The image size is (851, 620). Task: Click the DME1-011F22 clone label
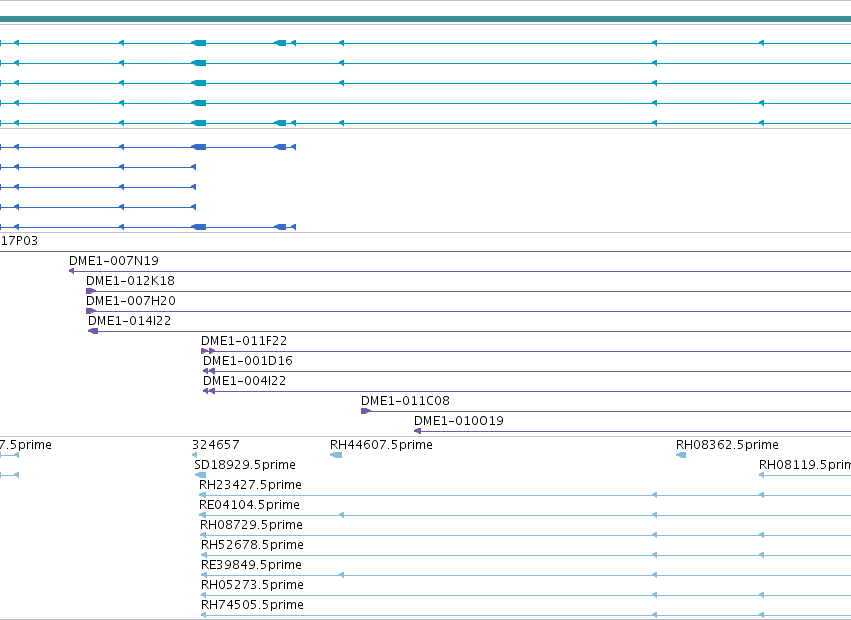[x=244, y=341]
